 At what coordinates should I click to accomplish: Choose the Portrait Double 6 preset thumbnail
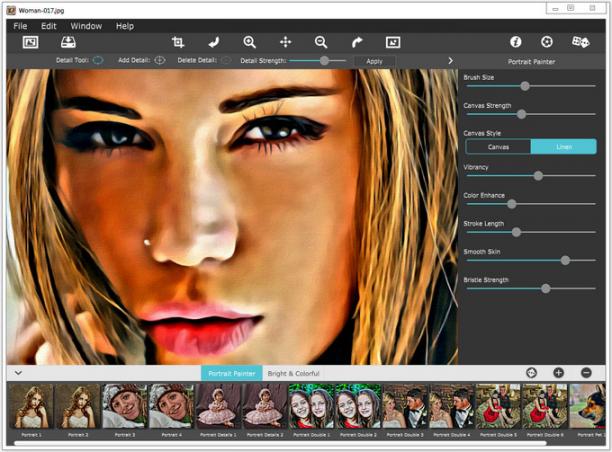[544, 406]
